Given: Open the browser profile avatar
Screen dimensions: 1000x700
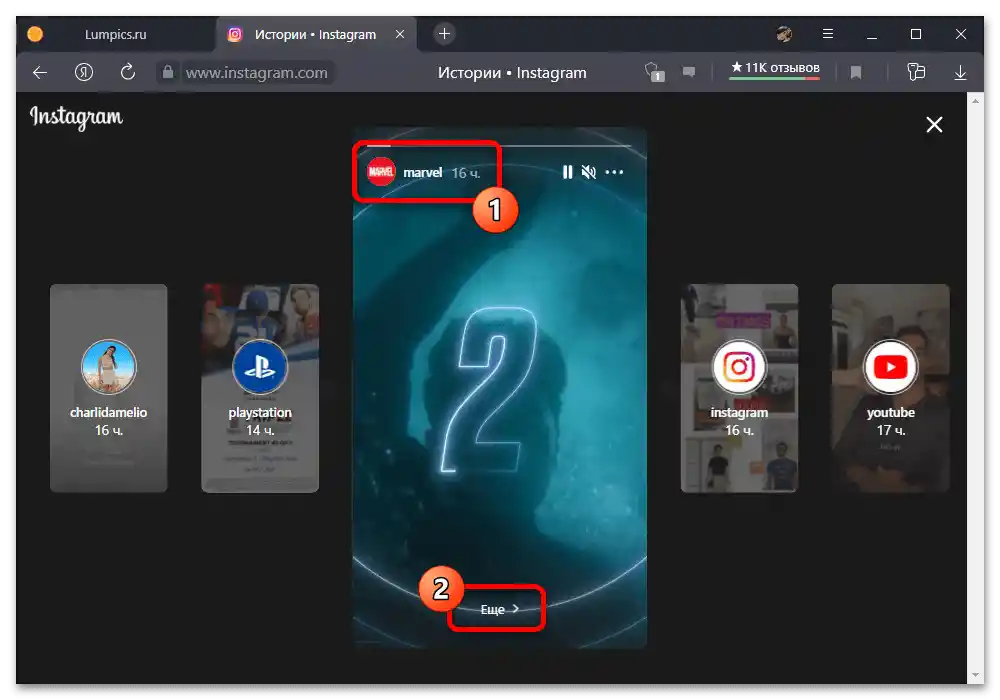Looking at the screenshot, I should tap(784, 34).
